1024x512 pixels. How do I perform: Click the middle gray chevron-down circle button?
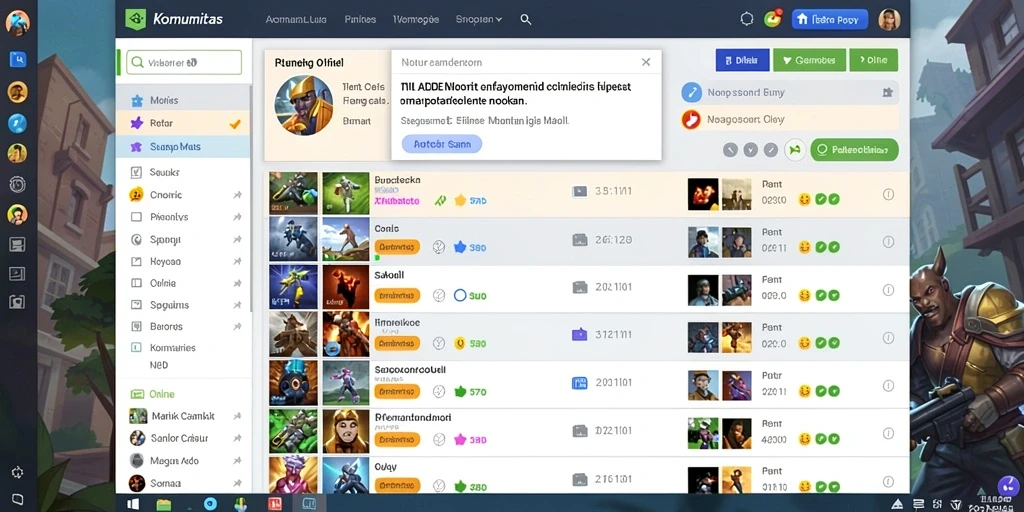pos(751,150)
